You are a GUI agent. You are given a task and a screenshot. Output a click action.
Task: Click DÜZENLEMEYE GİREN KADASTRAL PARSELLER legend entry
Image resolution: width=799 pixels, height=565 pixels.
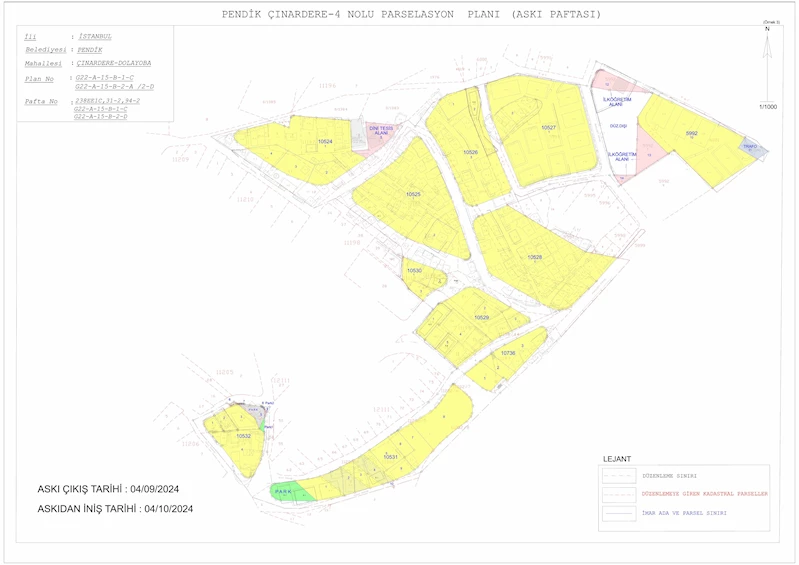click(x=708, y=494)
